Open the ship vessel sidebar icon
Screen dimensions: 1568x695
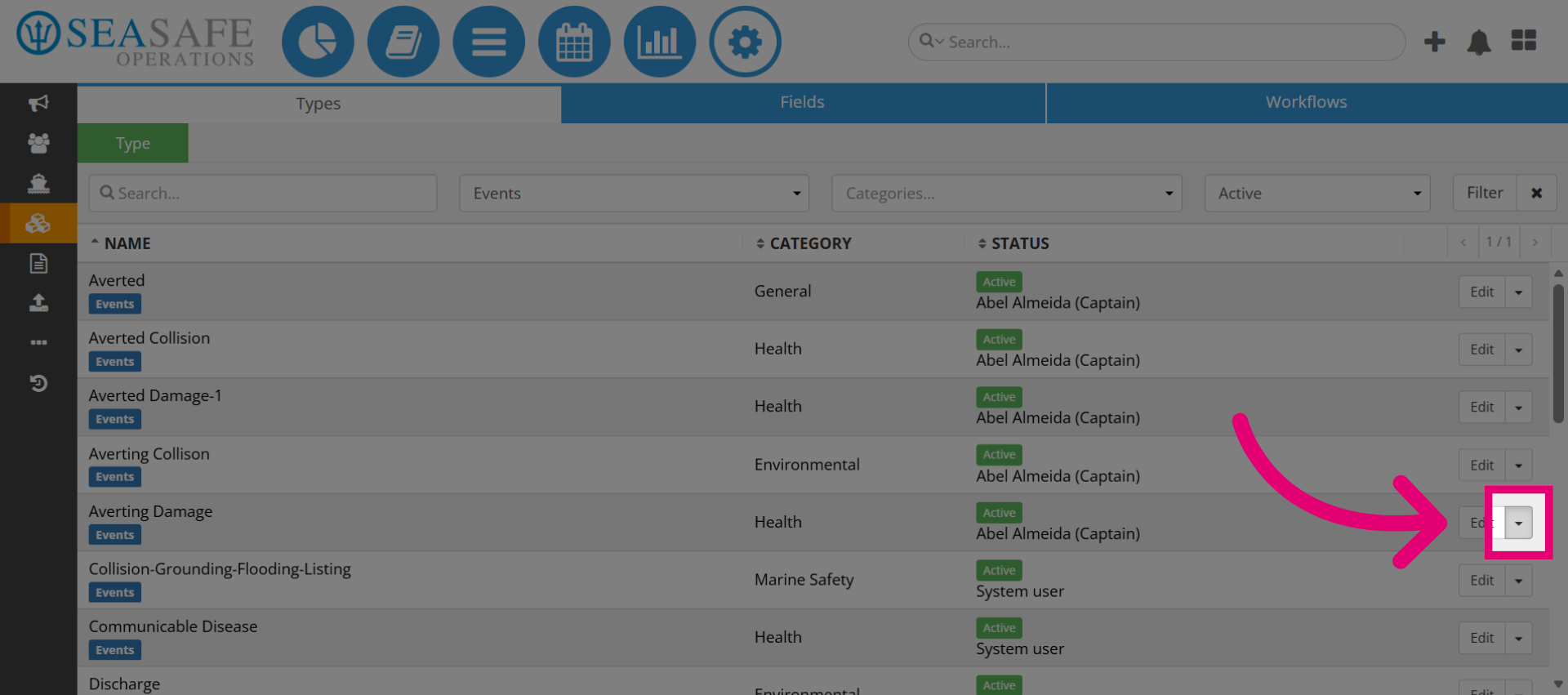coord(38,183)
